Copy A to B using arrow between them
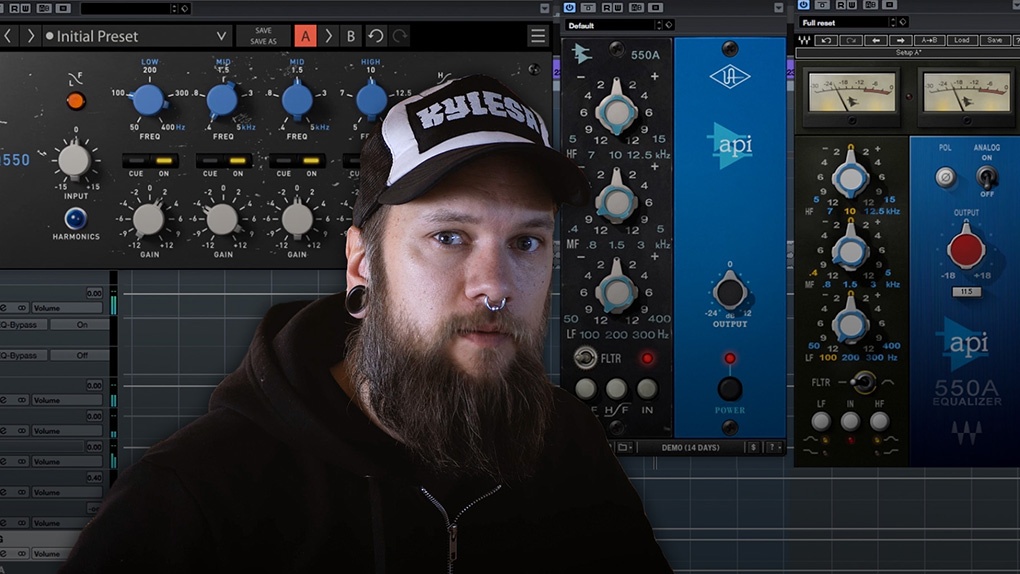This screenshot has height=574, width=1020. pos(328,36)
